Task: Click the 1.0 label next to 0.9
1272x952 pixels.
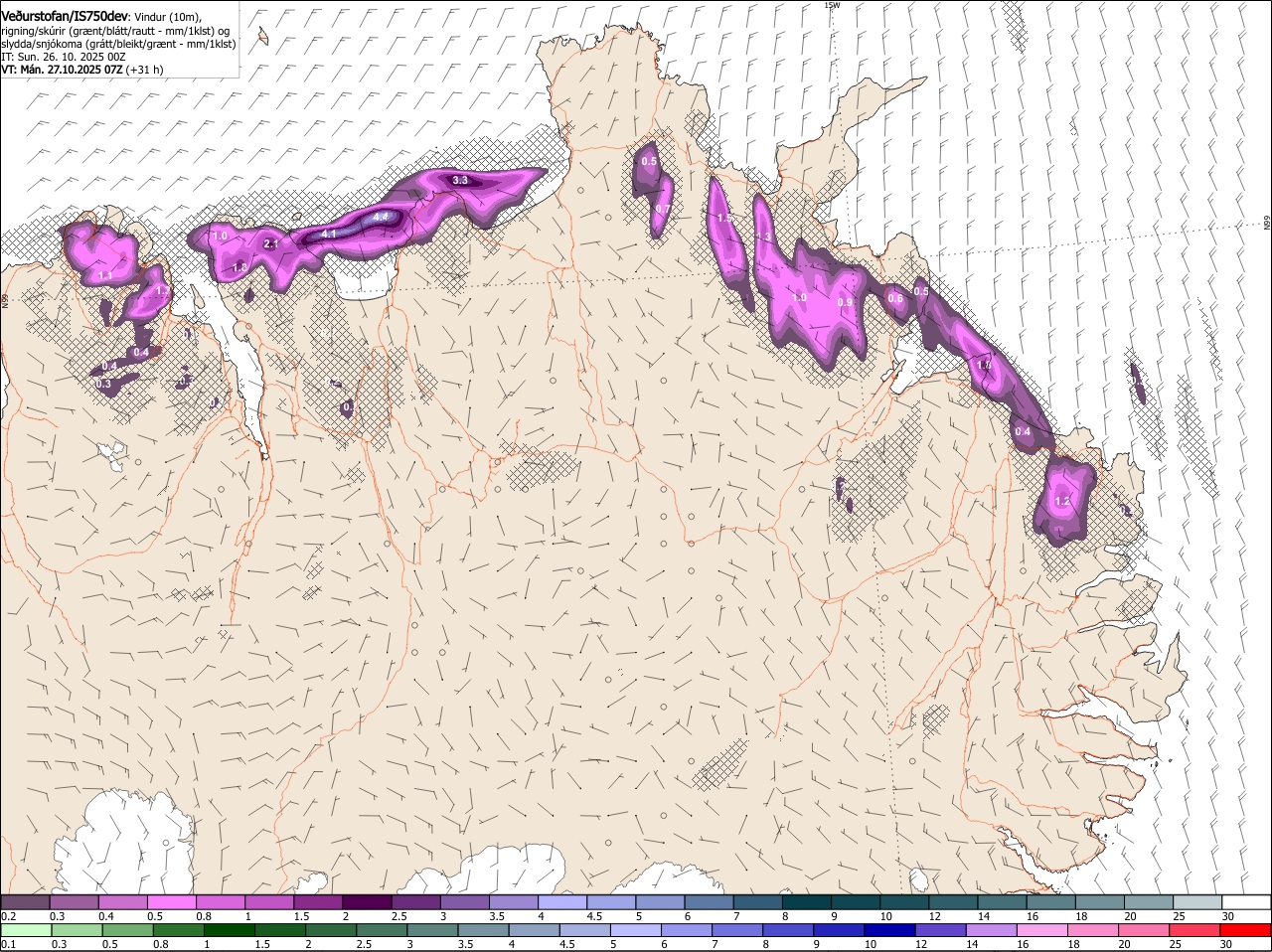Action: pyautogui.click(x=799, y=297)
